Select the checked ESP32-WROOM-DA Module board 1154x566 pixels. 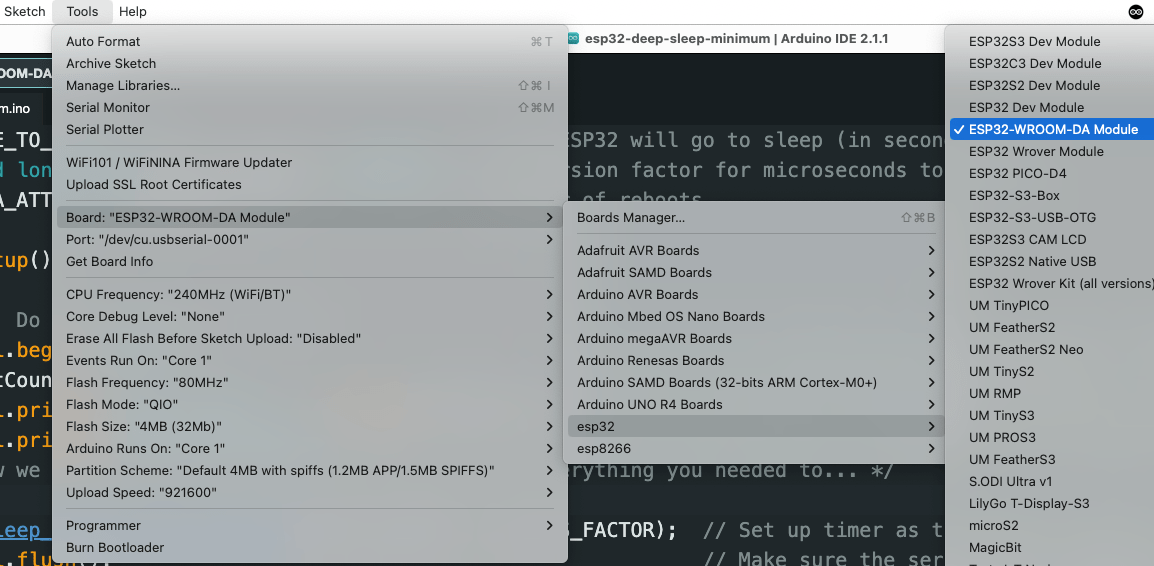coord(1052,130)
